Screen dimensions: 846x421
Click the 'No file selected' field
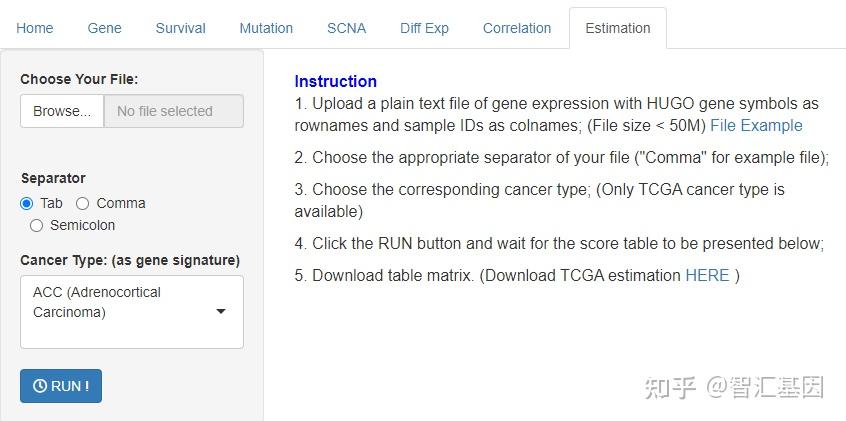tap(173, 111)
